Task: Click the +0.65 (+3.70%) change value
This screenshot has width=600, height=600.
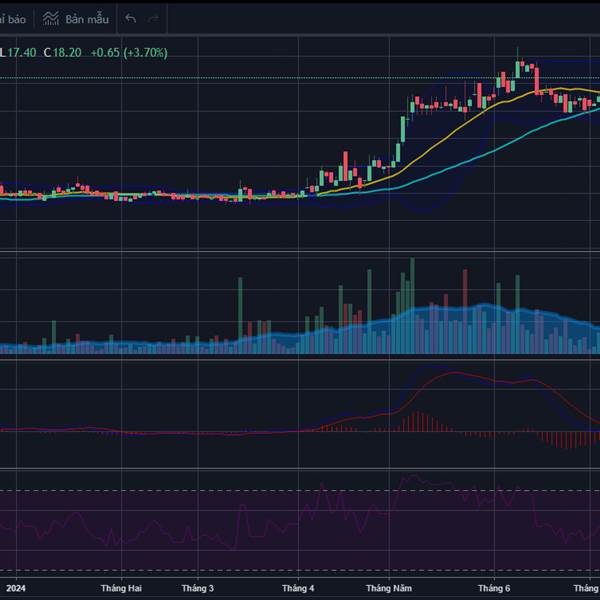Action: [x=128, y=52]
